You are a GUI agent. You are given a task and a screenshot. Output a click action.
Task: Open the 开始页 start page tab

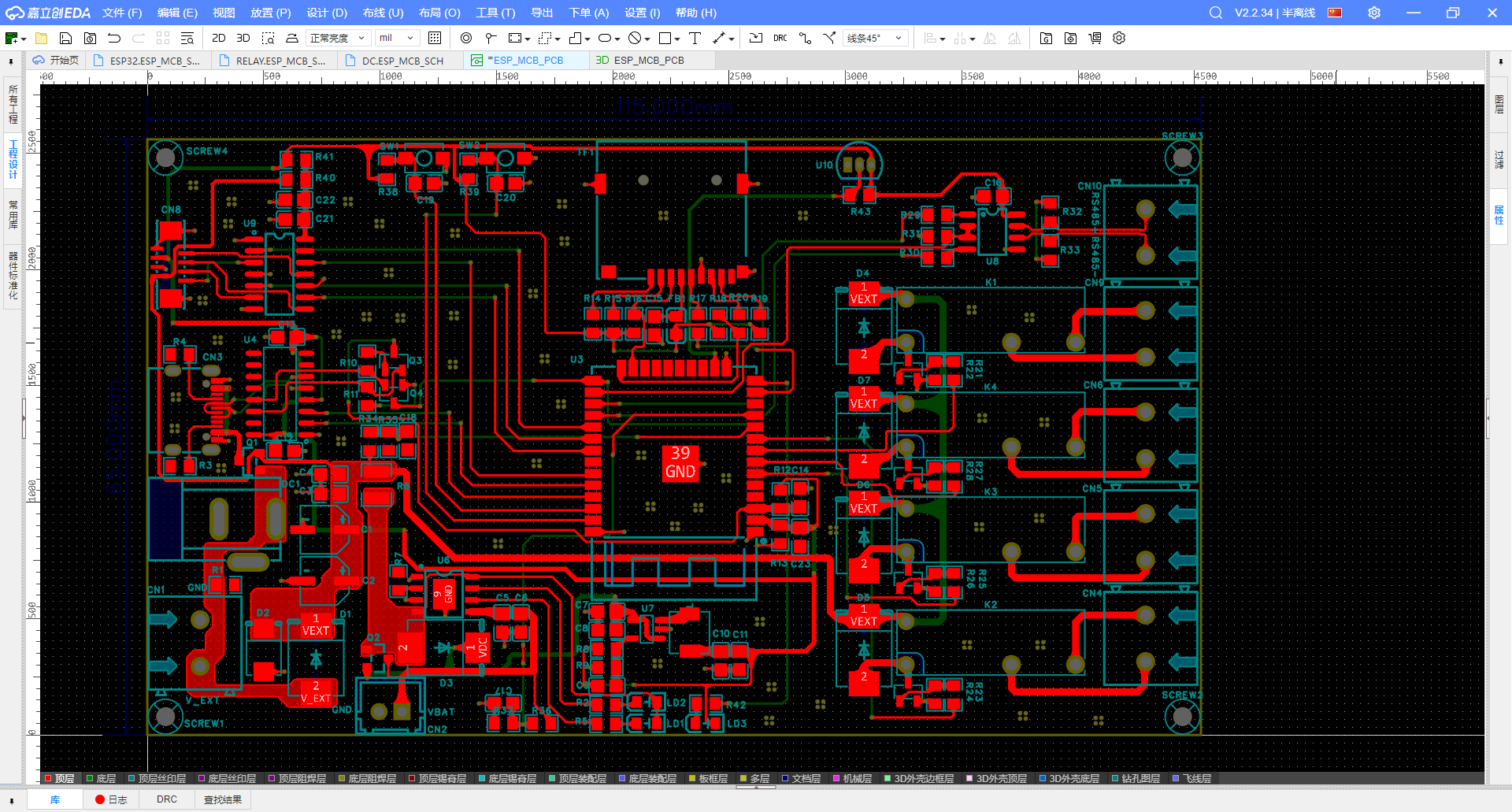pos(56,60)
